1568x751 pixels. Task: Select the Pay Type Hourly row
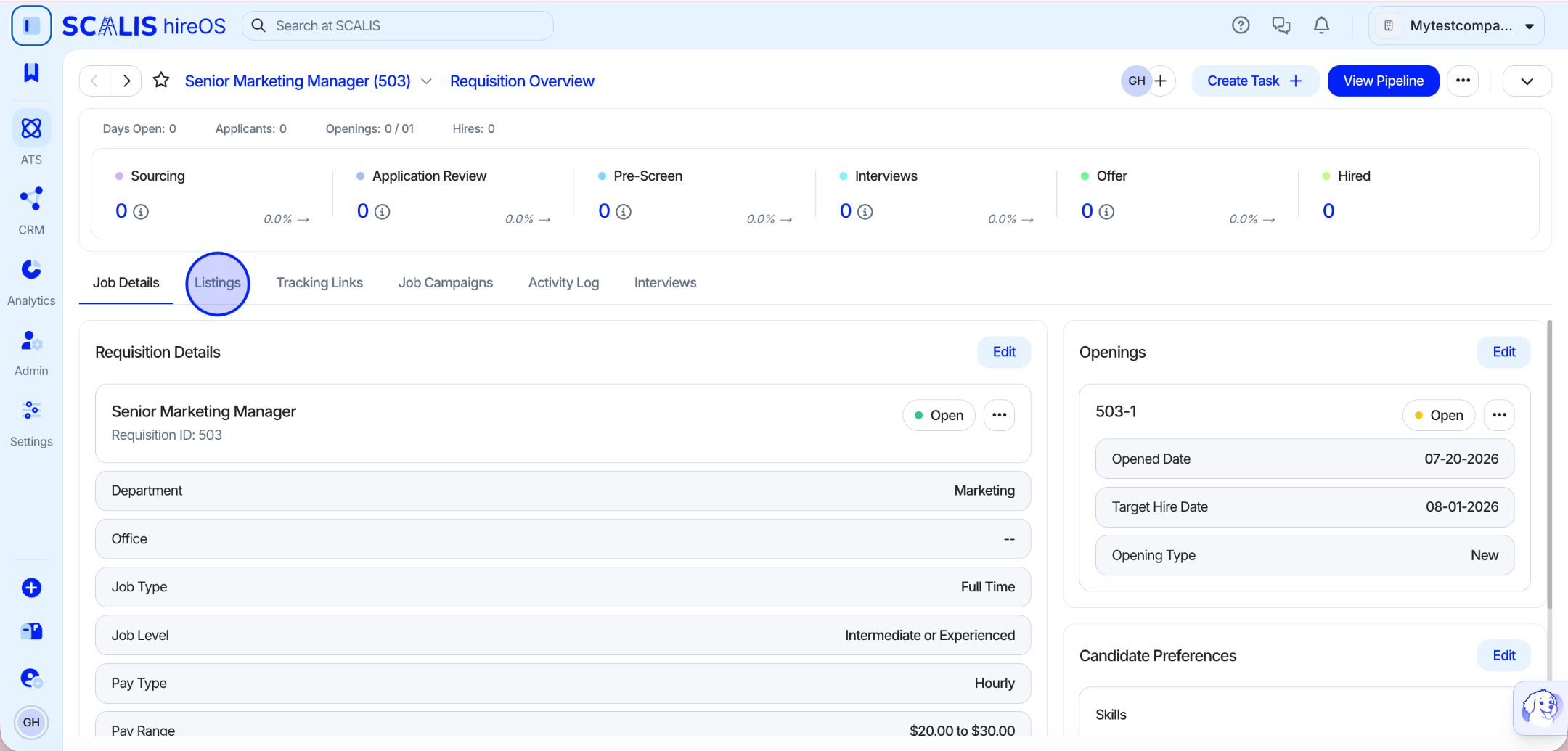point(563,683)
